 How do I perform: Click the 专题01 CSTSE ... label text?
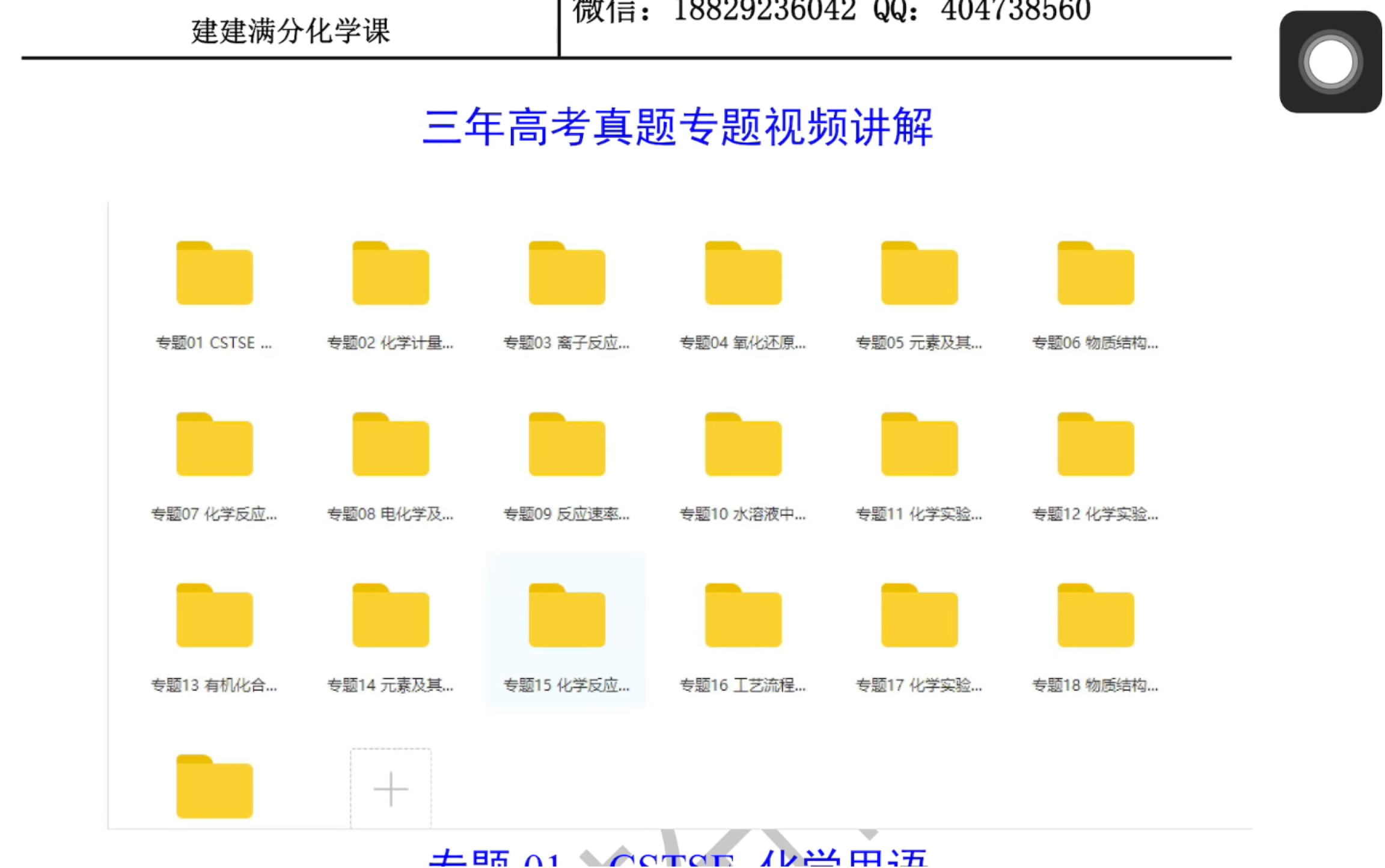click(x=214, y=343)
